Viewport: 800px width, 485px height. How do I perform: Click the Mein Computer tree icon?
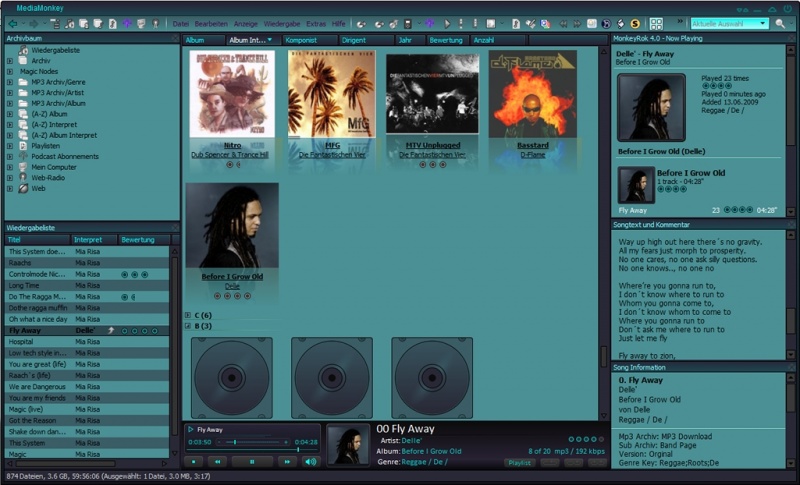tap(23, 166)
